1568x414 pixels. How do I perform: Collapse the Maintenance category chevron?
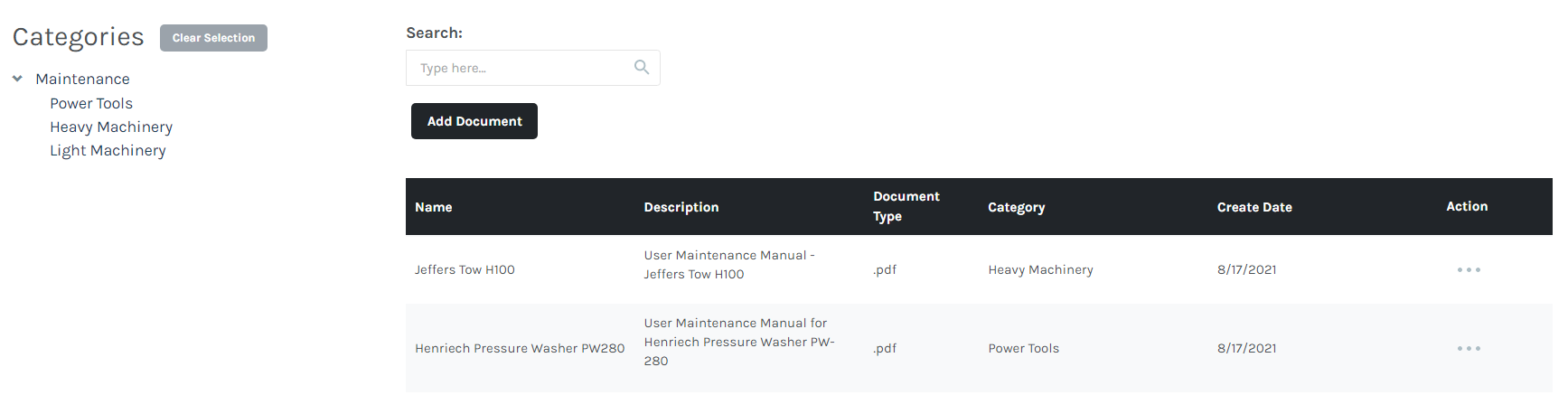tap(17, 80)
